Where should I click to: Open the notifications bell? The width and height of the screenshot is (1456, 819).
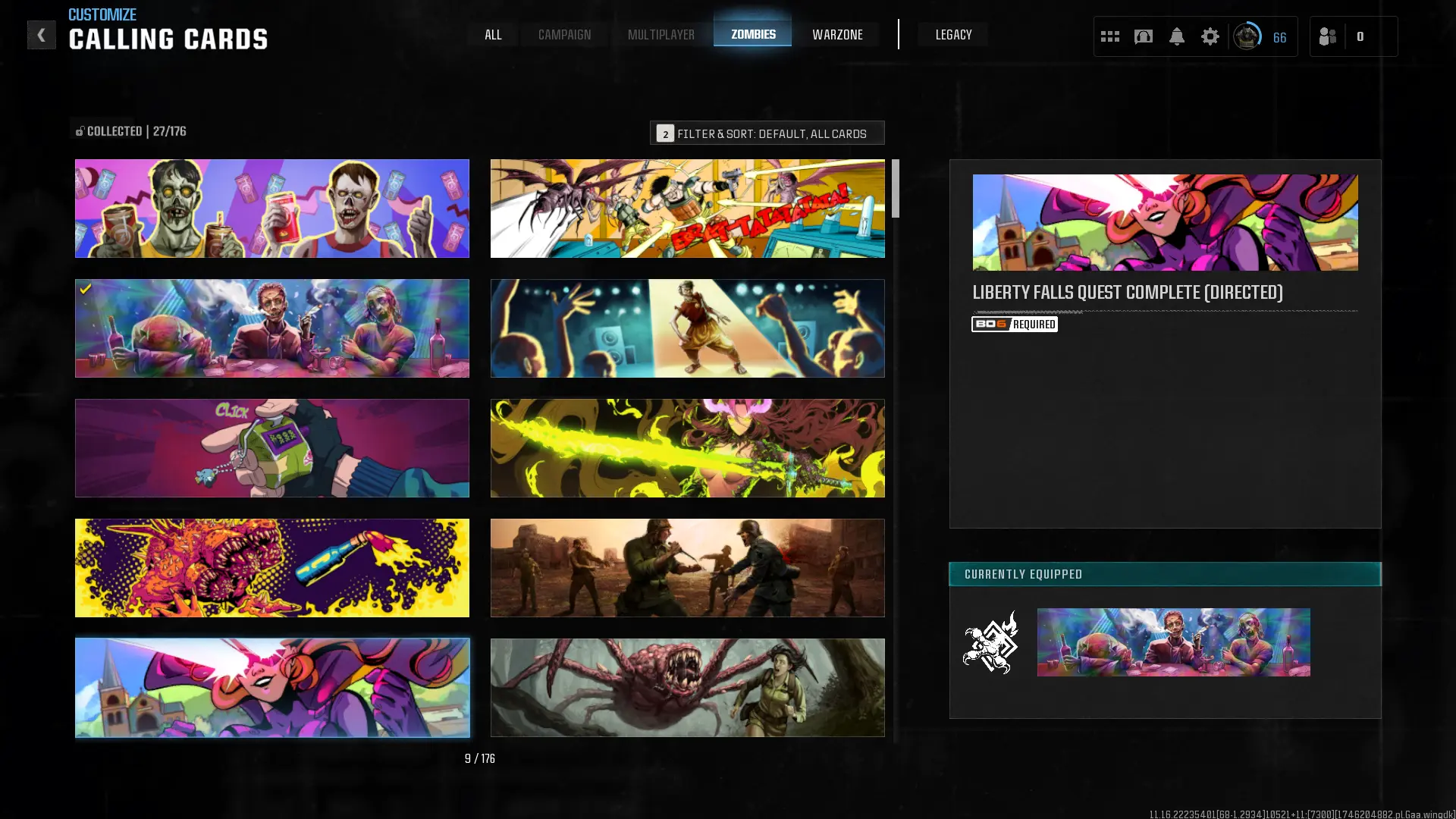point(1176,36)
